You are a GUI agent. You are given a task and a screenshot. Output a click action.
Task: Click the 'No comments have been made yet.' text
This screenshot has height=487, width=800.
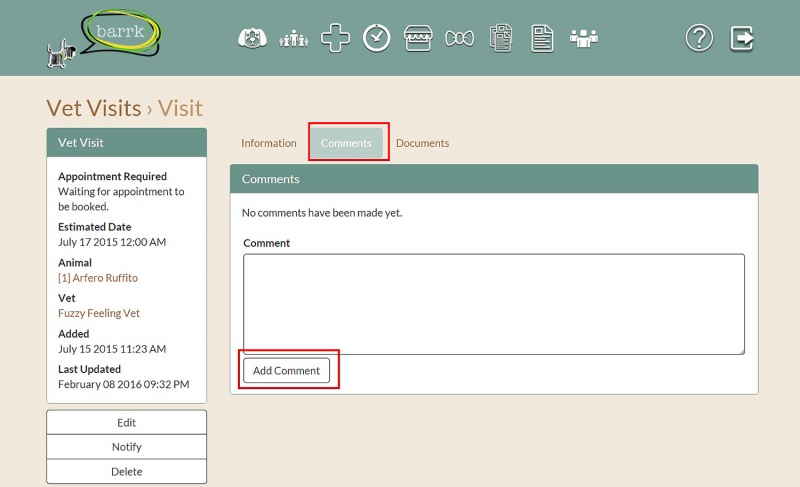tap(322, 213)
